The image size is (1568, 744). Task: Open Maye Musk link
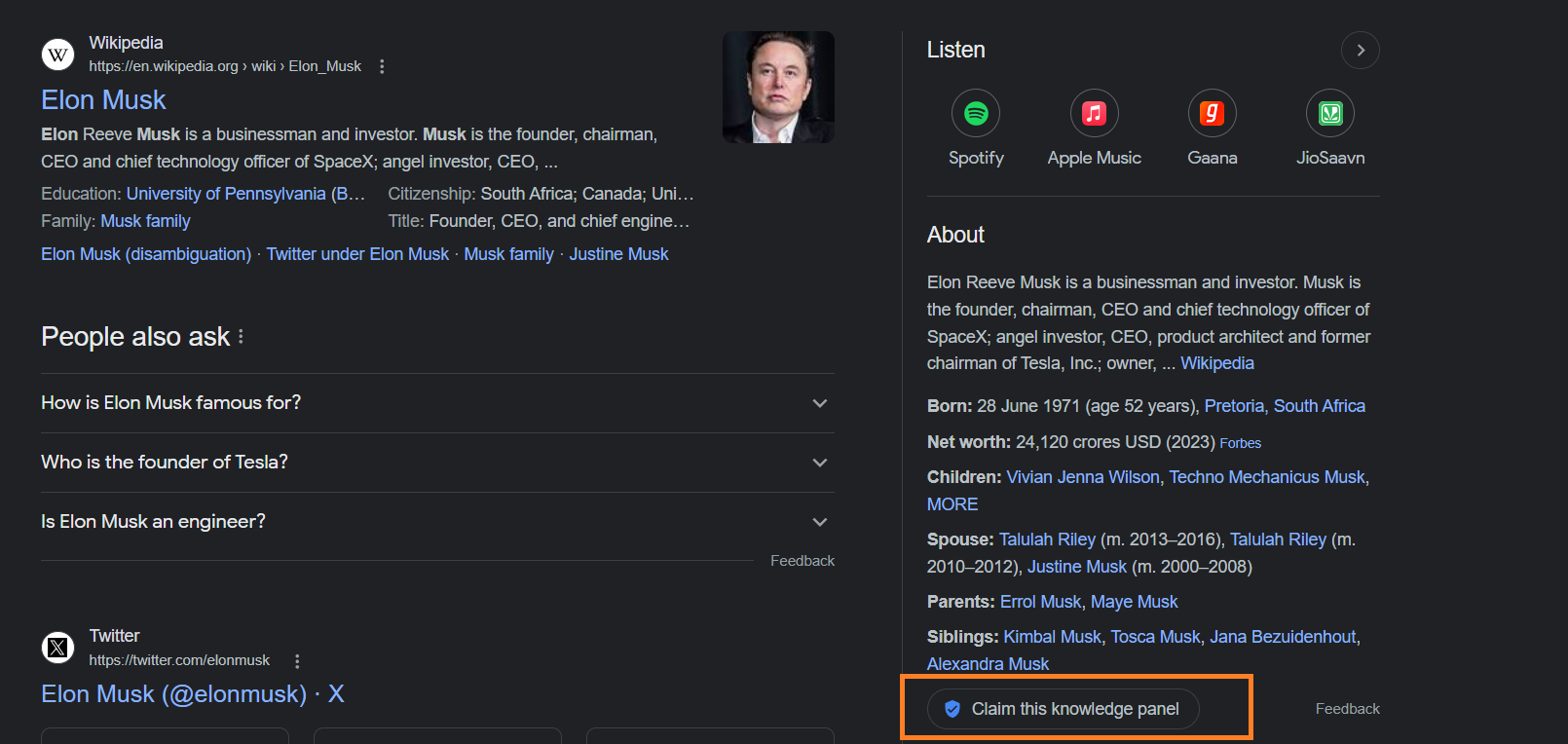(1135, 602)
